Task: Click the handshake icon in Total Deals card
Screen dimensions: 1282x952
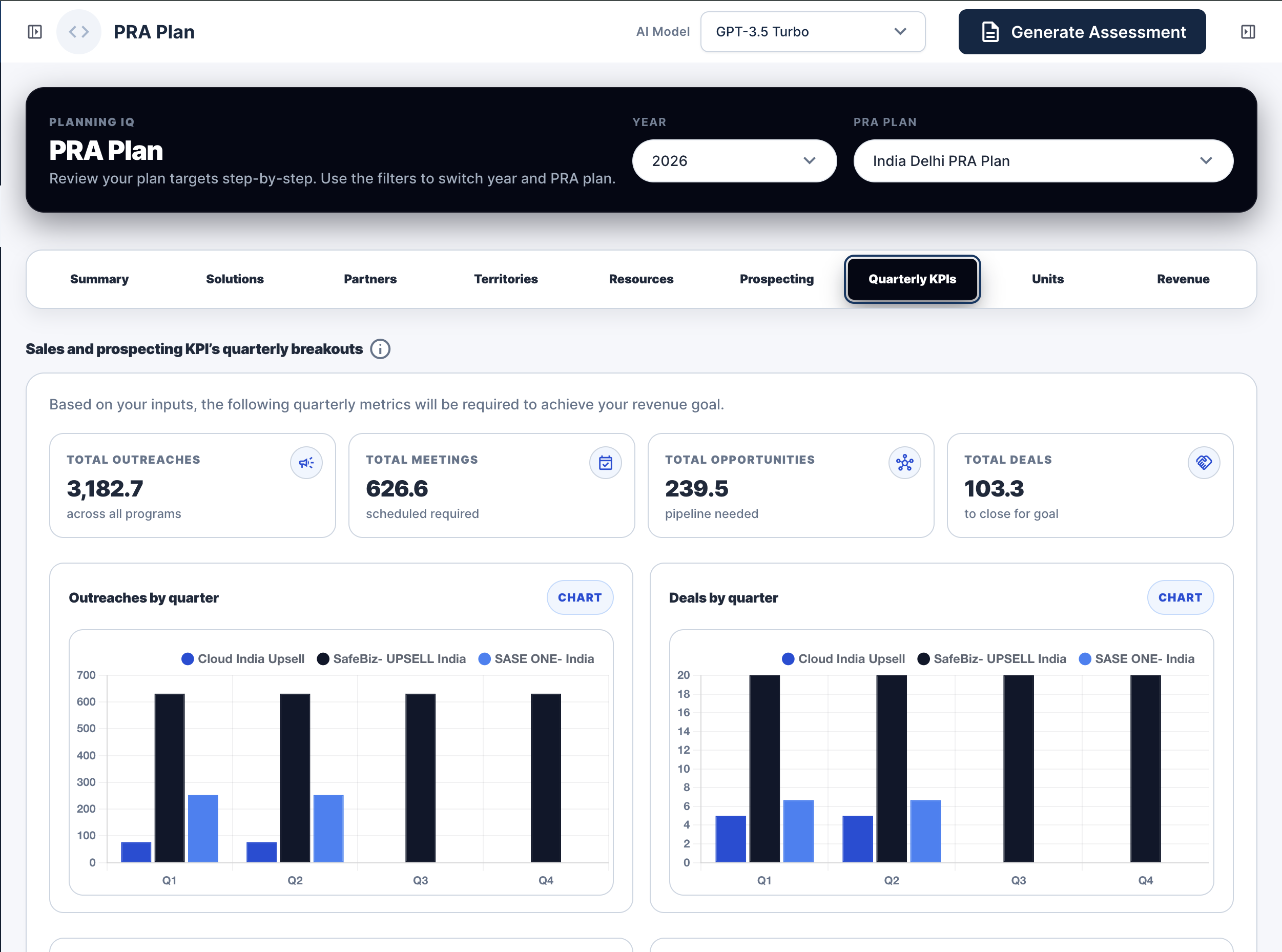Action: (1204, 463)
